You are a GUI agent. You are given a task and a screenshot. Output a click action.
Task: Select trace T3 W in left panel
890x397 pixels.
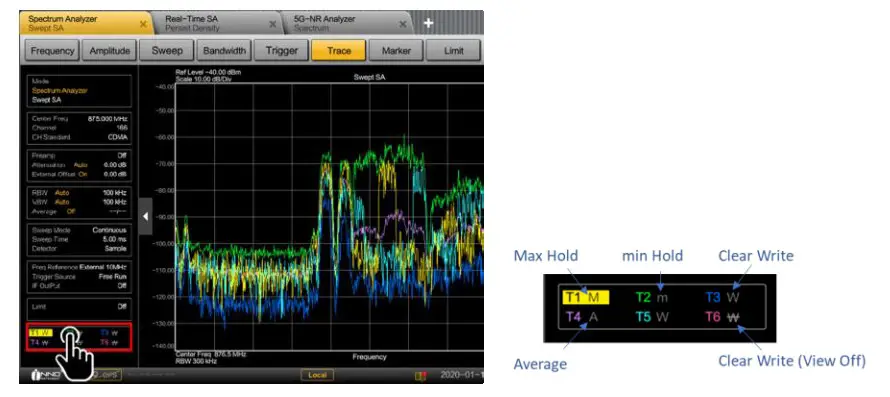click(x=109, y=332)
